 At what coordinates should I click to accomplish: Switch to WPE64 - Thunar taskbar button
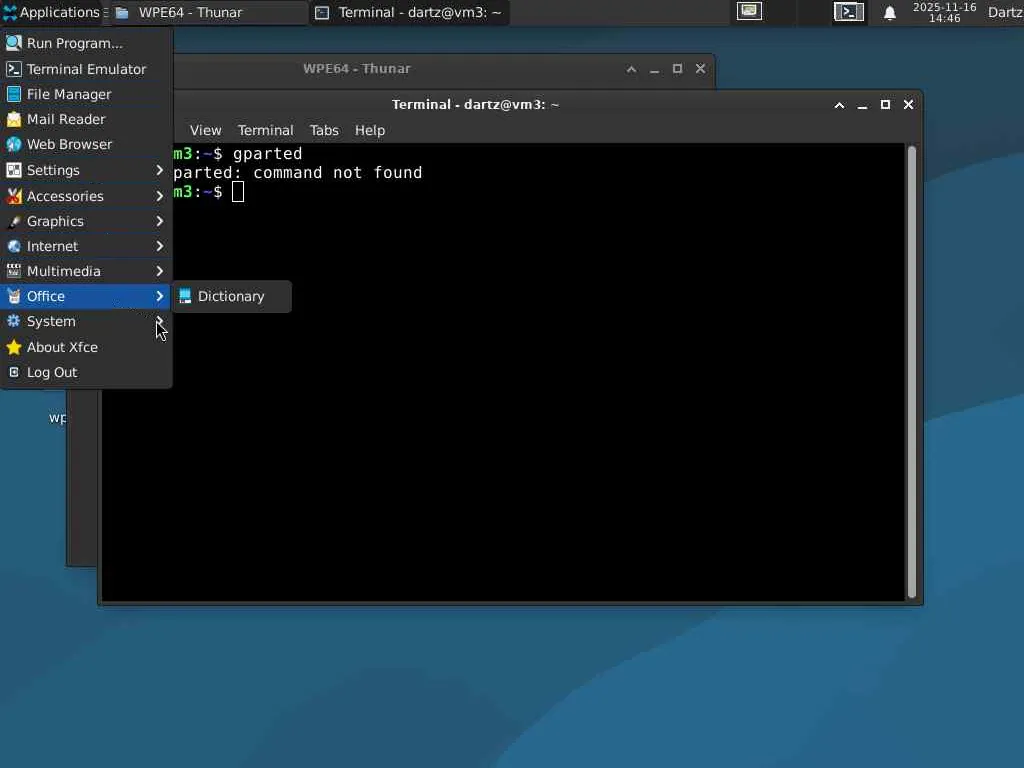(x=208, y=12)
